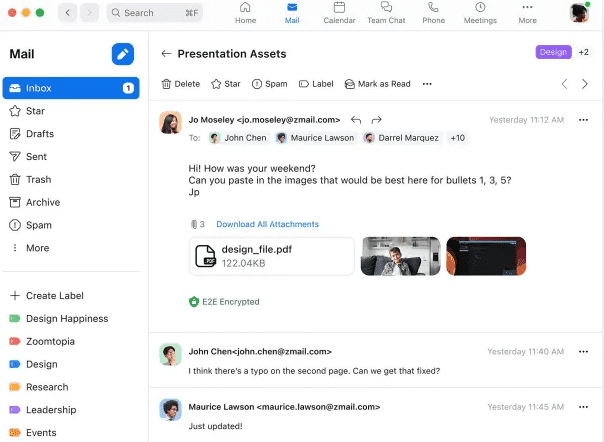Open the profile avatar menu
604x442 pixels.
tap(579, 13)
